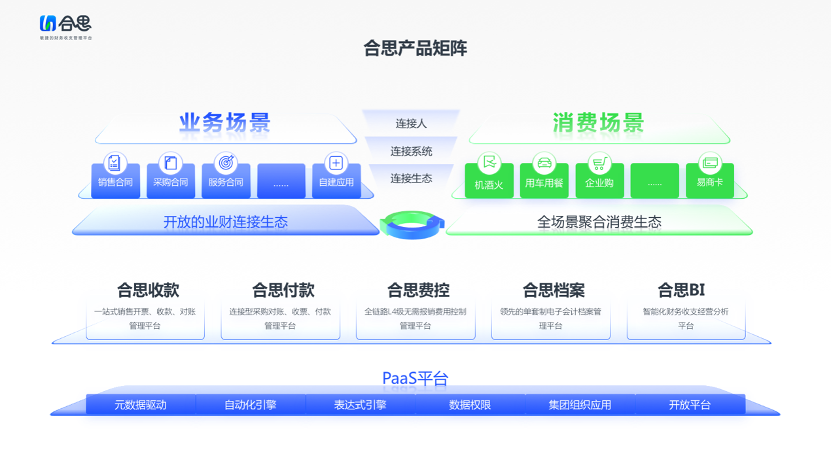Viewport: 832px width, 468px height.
Task: Click the 企业购 shopping cart icon
Action: click(600, 162)
